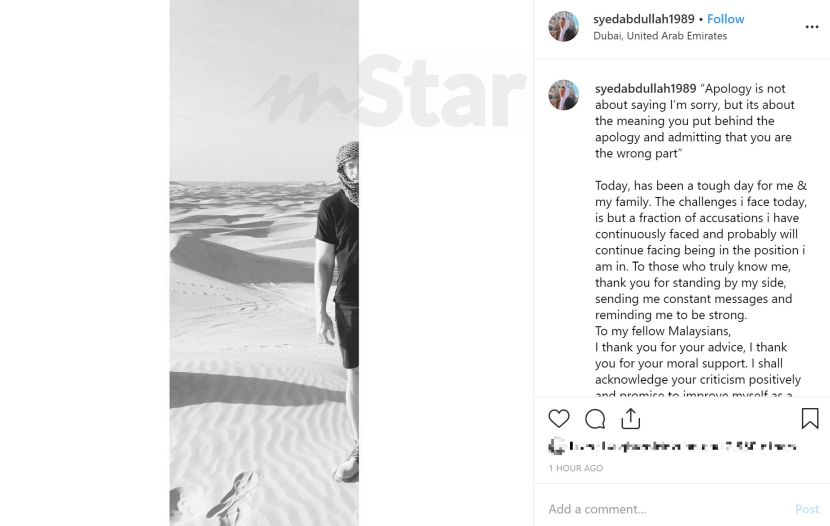
Task: Click the avatar beside the caption
Action: 563,95
